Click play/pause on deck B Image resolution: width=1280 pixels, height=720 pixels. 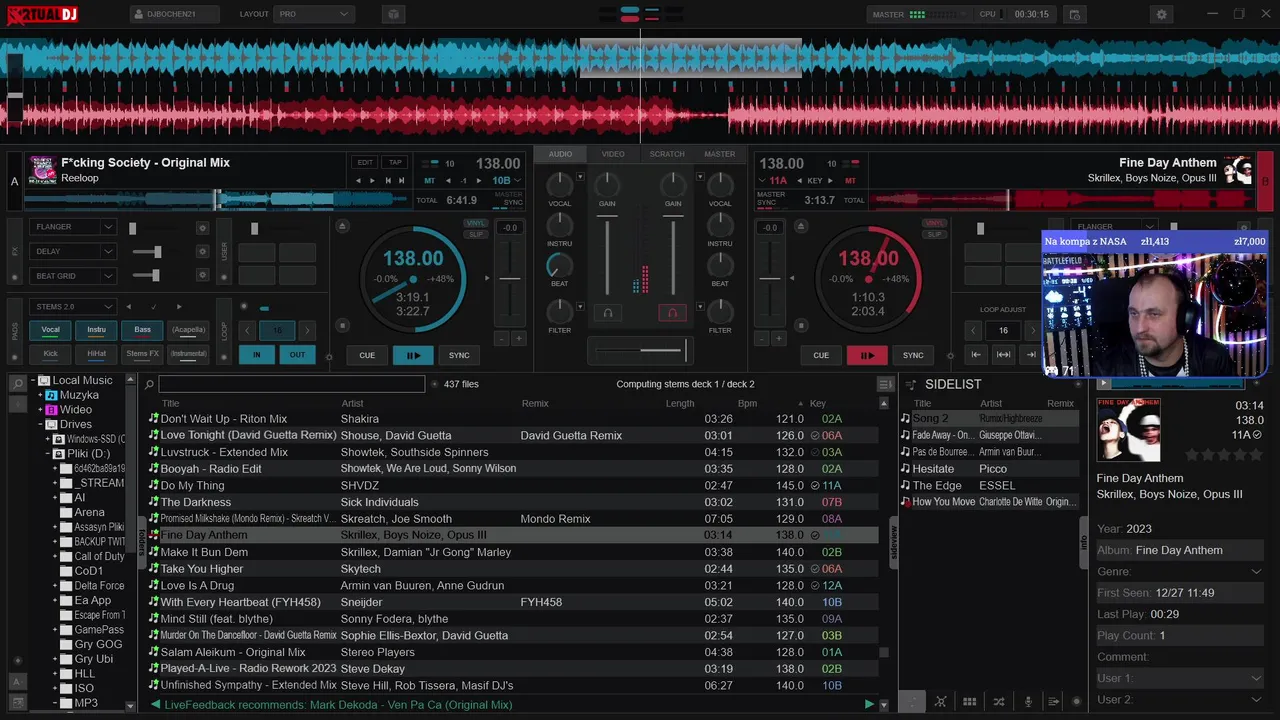[x=867, y=355]
